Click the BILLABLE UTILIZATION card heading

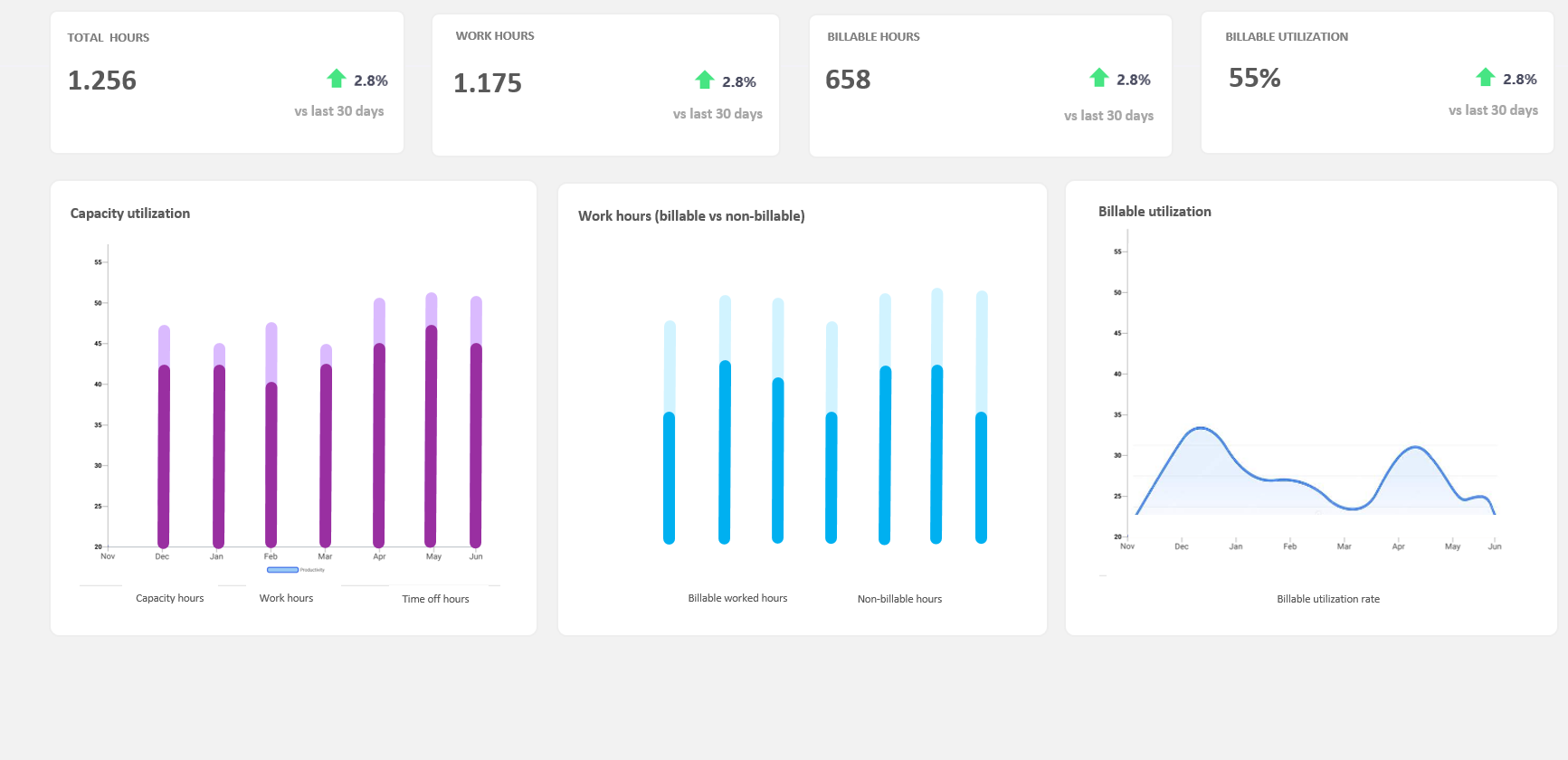click(x=1287, y=37)
